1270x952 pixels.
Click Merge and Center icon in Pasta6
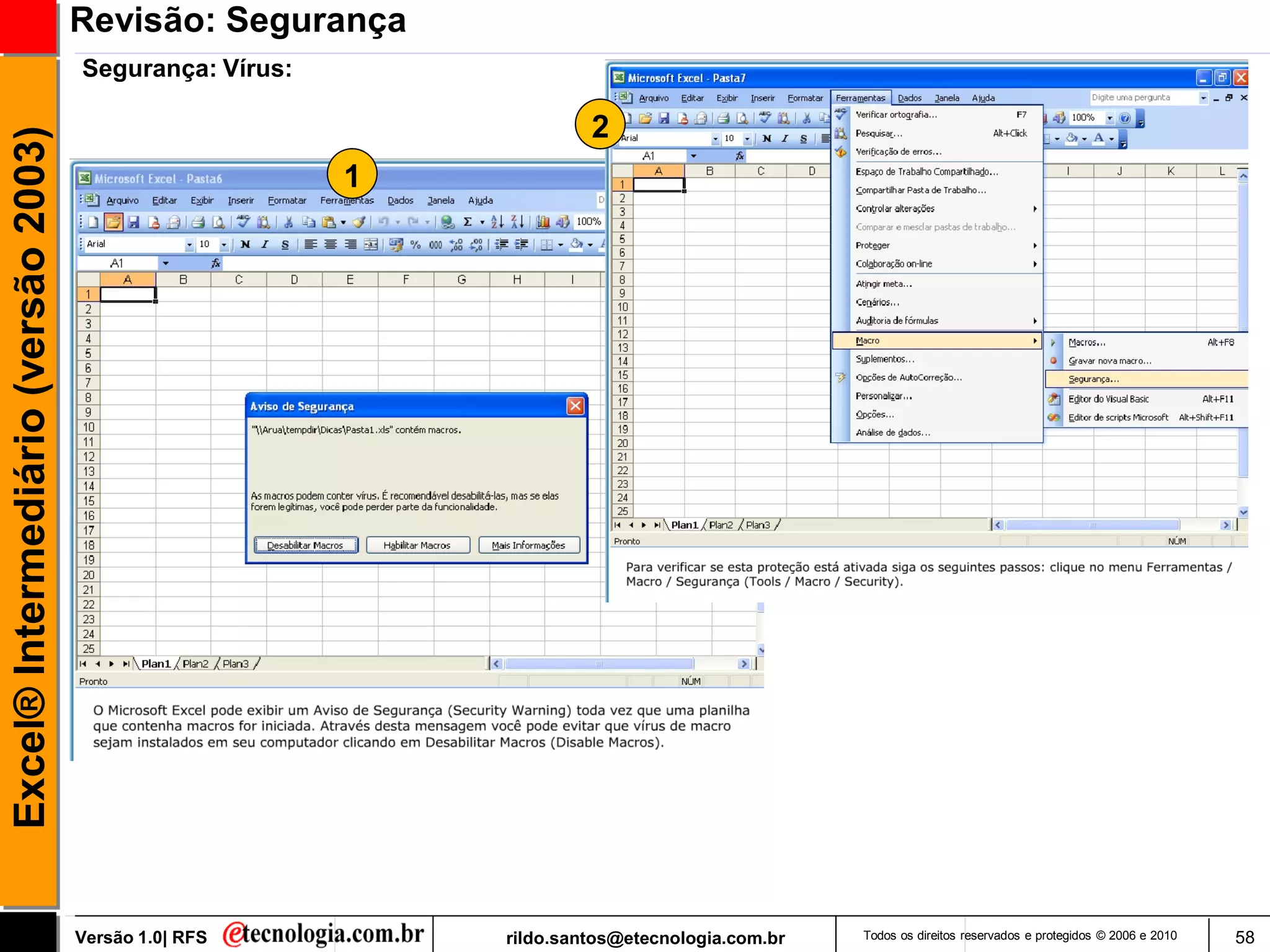click(371, 245)
